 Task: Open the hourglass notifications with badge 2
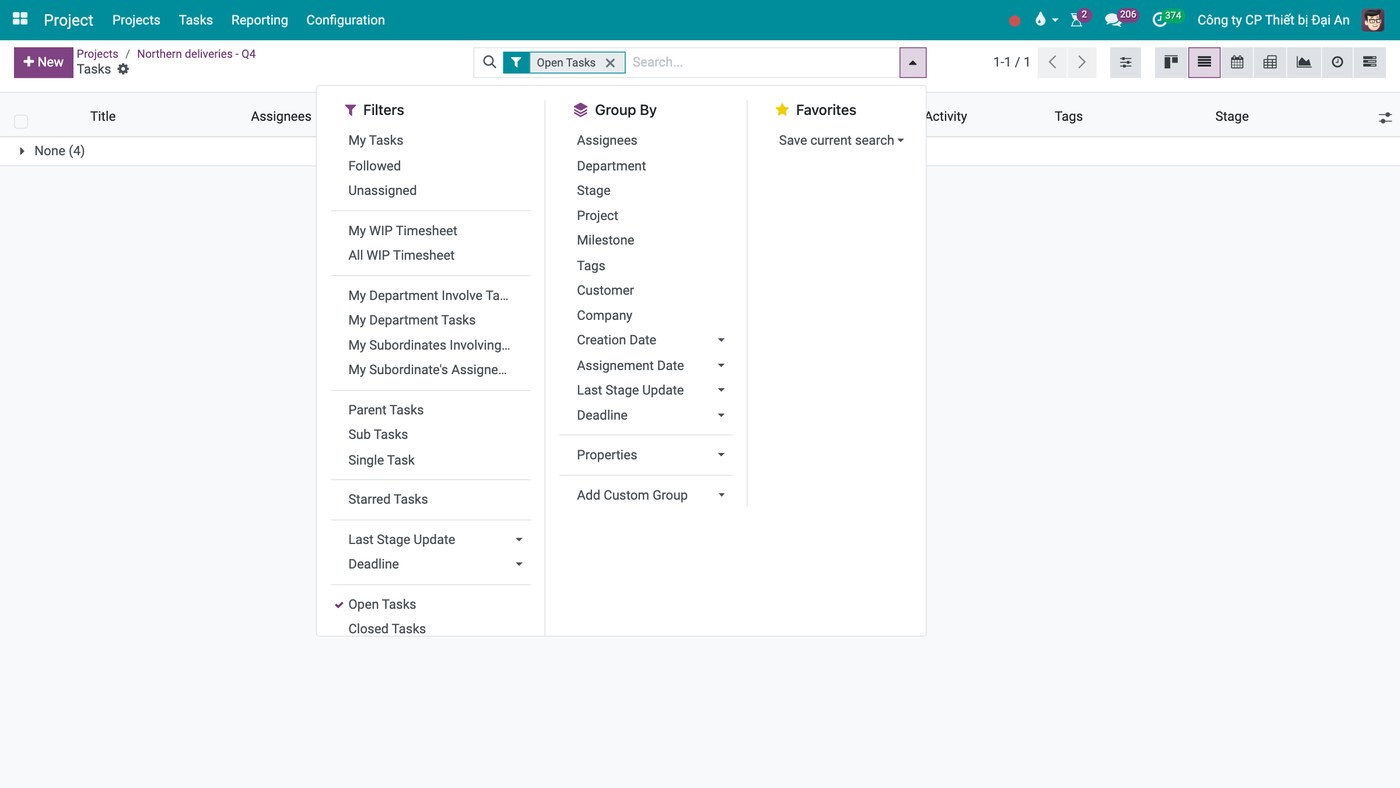1078,19
